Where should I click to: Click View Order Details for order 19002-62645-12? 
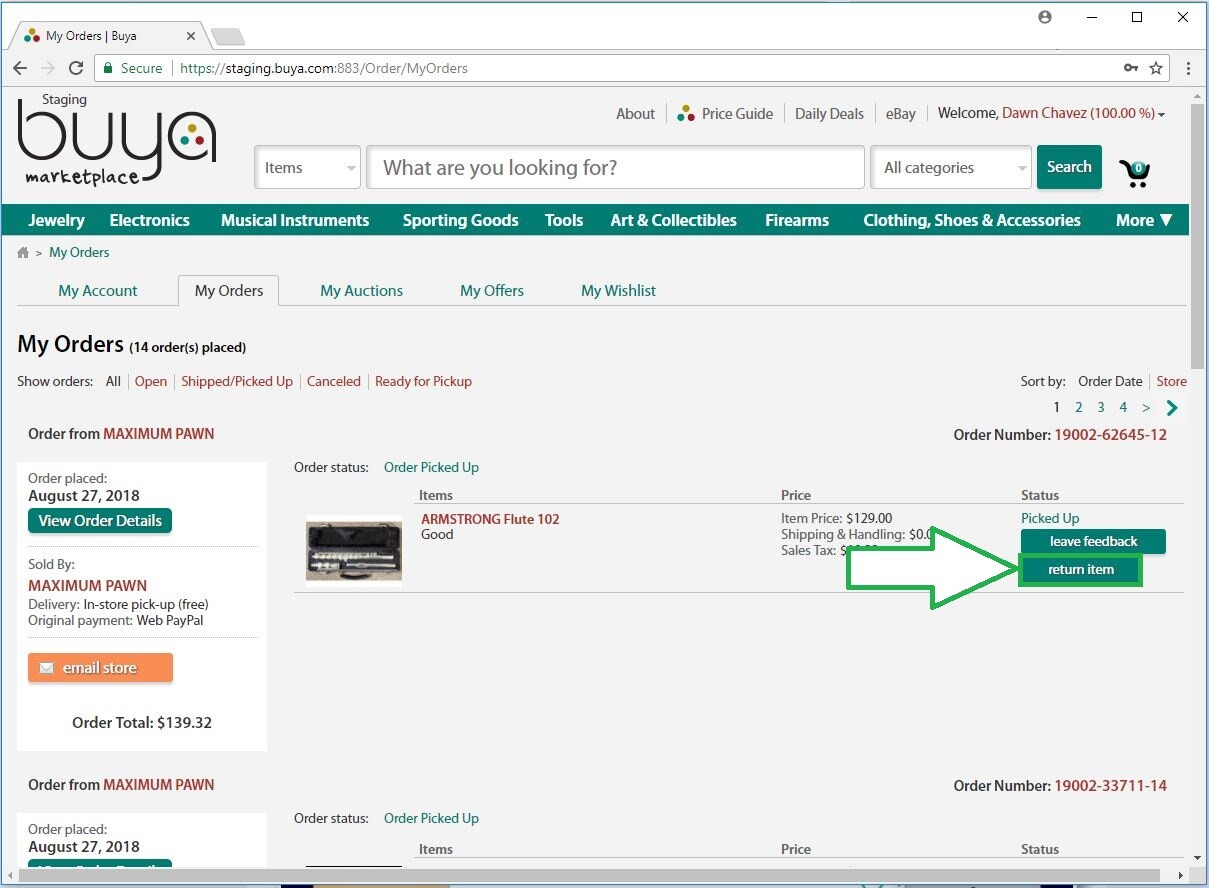100,520
